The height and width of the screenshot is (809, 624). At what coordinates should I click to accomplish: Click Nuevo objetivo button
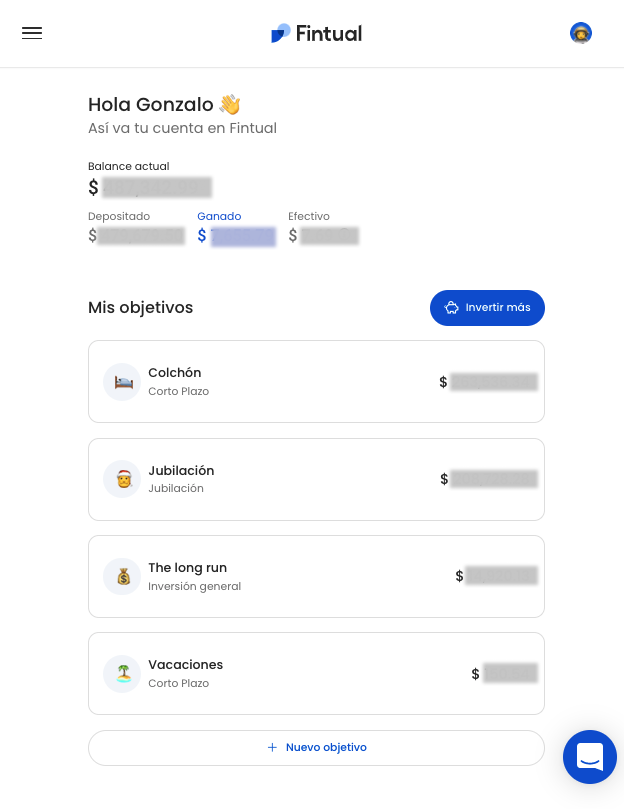[316, 748]
